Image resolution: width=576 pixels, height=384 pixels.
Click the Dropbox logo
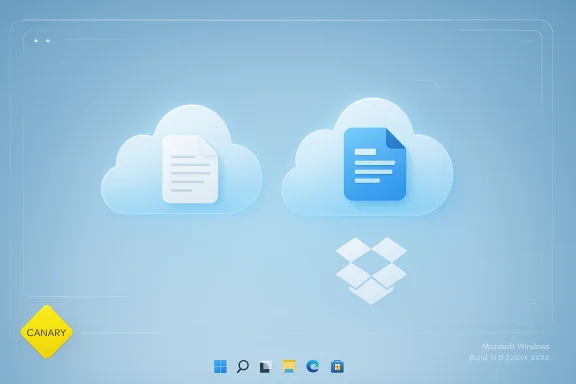pyautogui.click(x=371, y=270)
